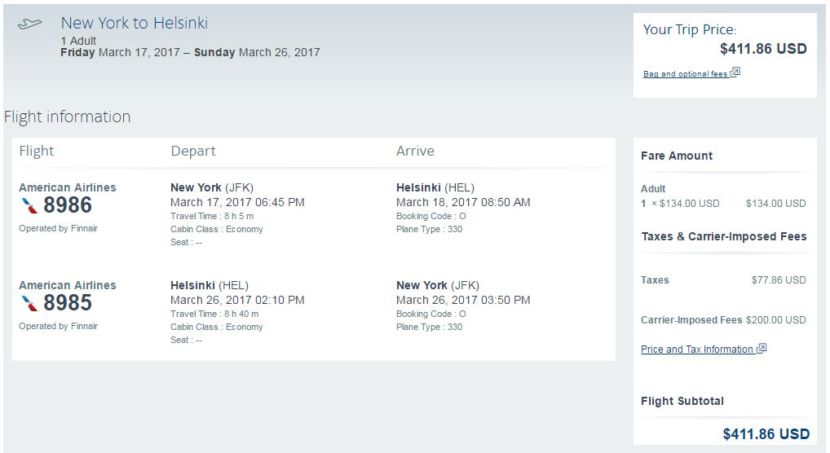Screen dimensions: 830x453
Task: Click the Taxes amount $77.86 USD
Action: point(778,280)
